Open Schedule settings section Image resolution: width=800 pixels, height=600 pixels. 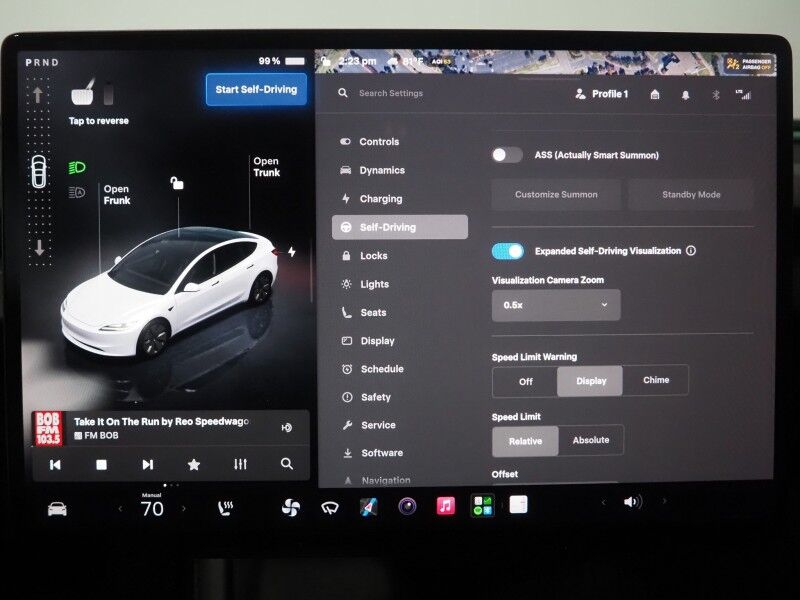click(401, 369)
